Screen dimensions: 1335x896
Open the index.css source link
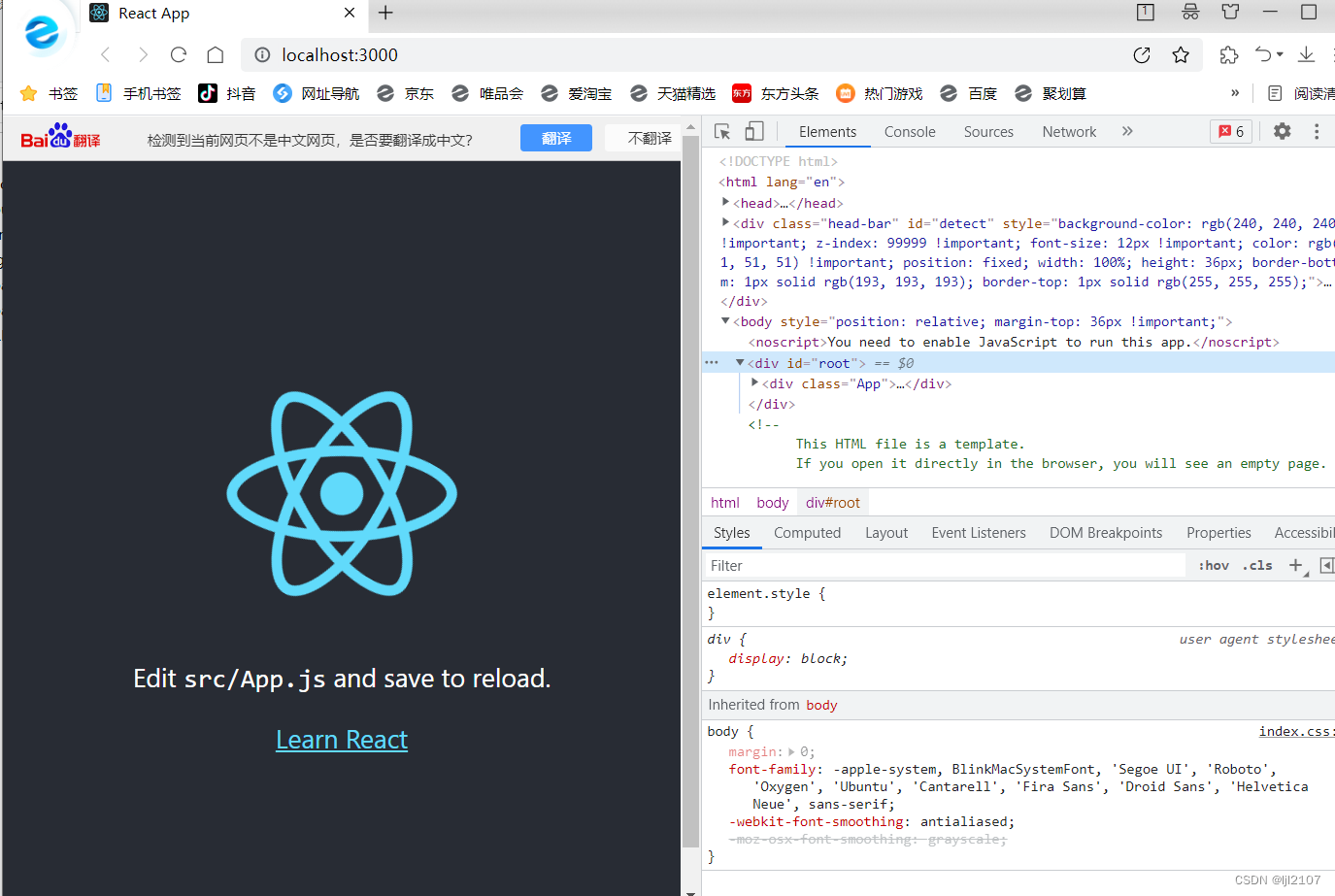tap(1296, 731)
